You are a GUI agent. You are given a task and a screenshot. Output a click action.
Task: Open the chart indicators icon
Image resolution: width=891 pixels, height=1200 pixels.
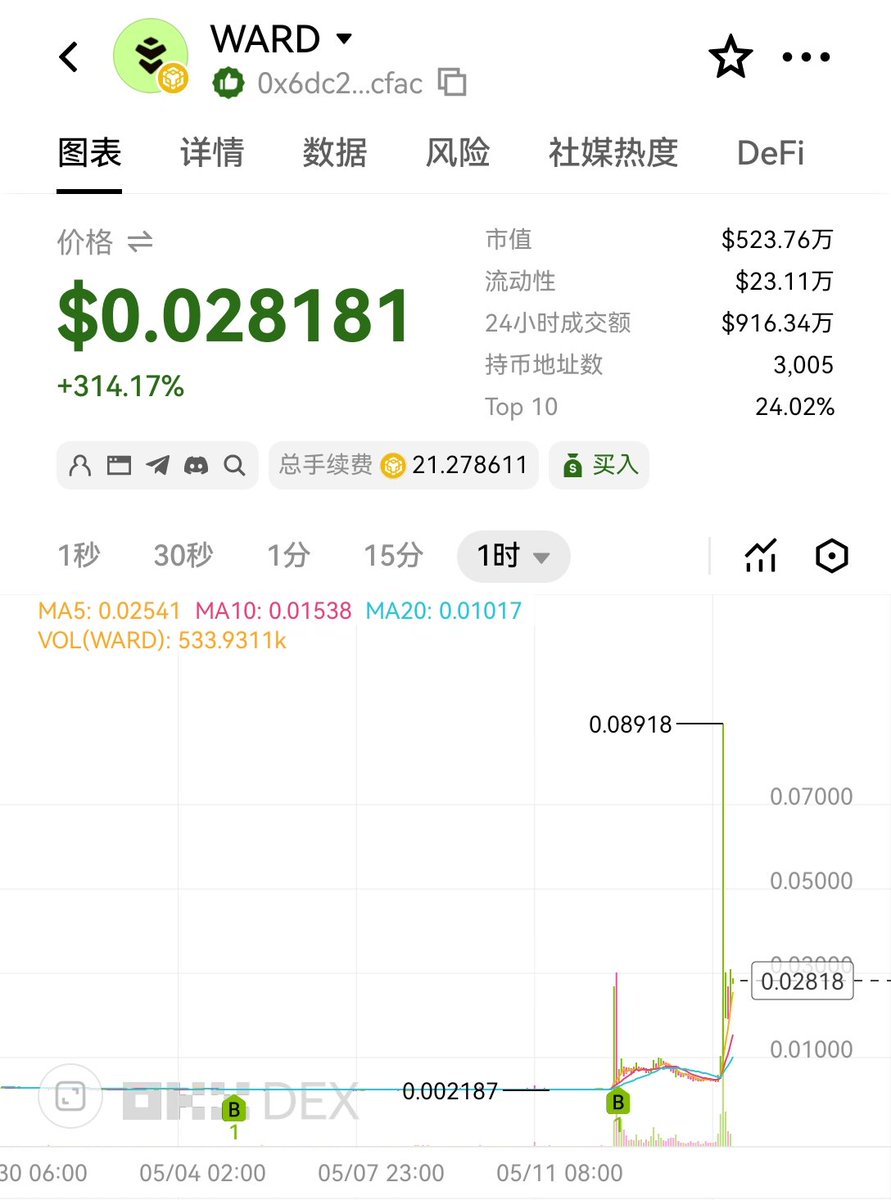(x=761, y=556)
